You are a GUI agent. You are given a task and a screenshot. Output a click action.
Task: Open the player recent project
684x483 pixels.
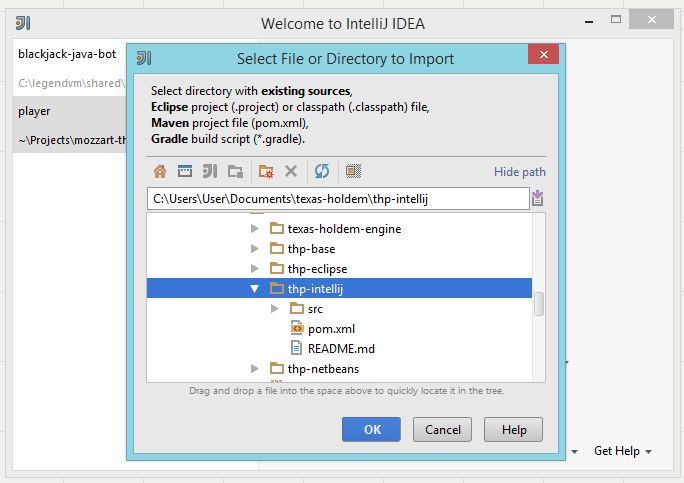click(x=70, y=124)
